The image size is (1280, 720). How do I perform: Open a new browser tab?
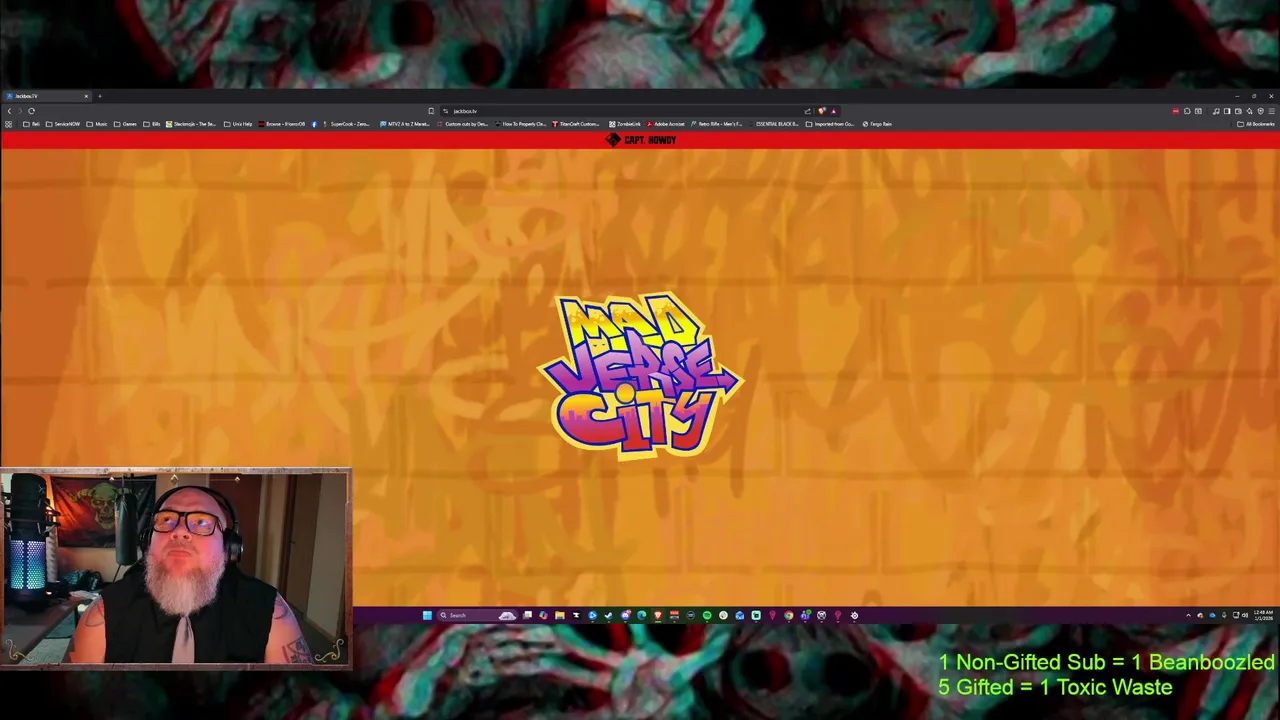coord(100,96)
